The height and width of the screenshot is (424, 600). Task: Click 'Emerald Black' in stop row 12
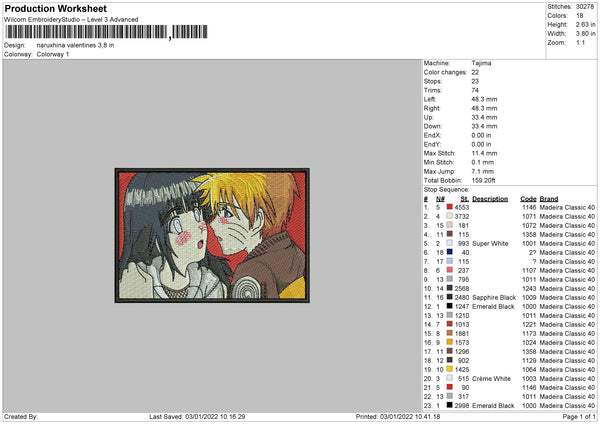pyautogui.click(x=493, y=306)
